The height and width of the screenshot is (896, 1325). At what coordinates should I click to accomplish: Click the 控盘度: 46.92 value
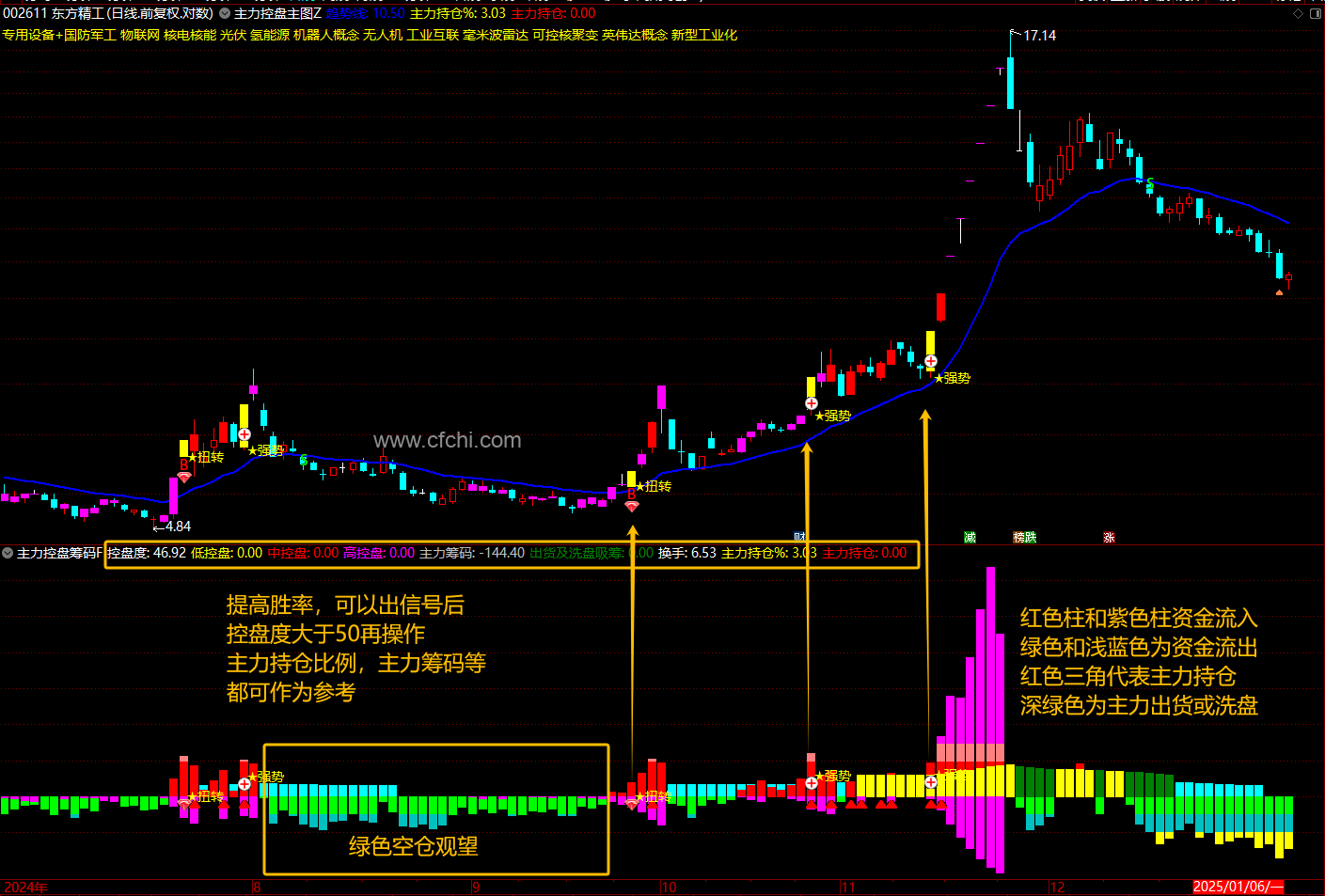tap(147, 553)
